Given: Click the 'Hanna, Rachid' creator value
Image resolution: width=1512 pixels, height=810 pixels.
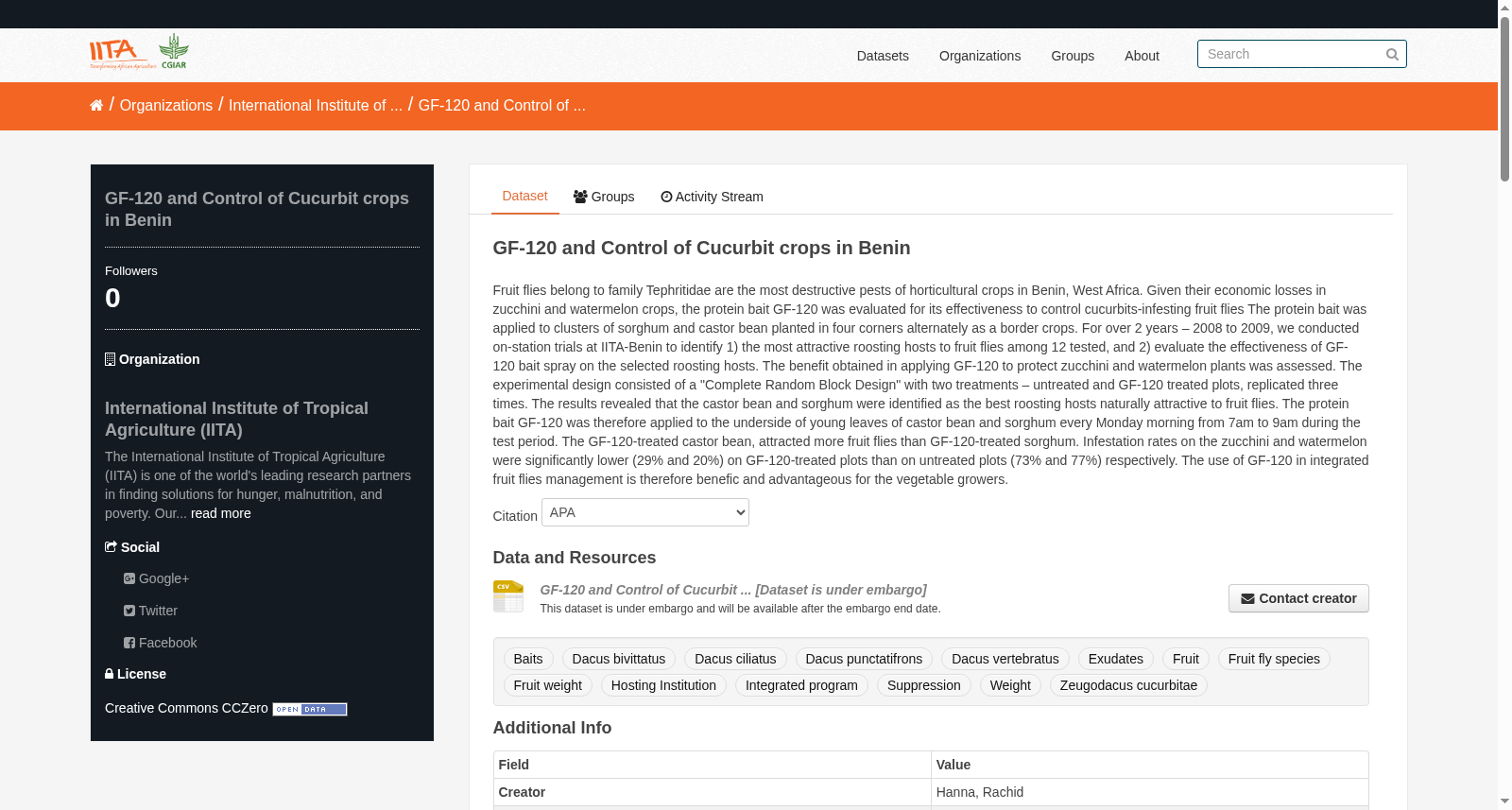Looking at the screenshot, I should [x=980, y=792].
